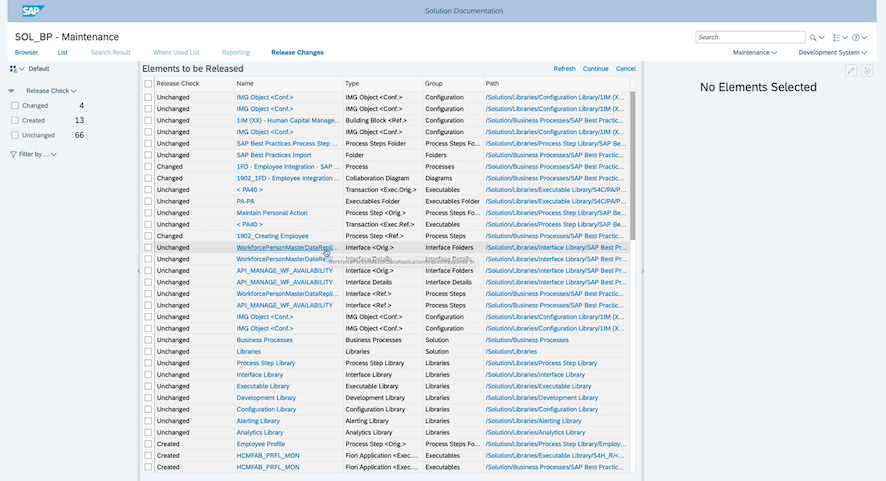Toggle the Changed filter checkbox

click(x=15, y=106)
